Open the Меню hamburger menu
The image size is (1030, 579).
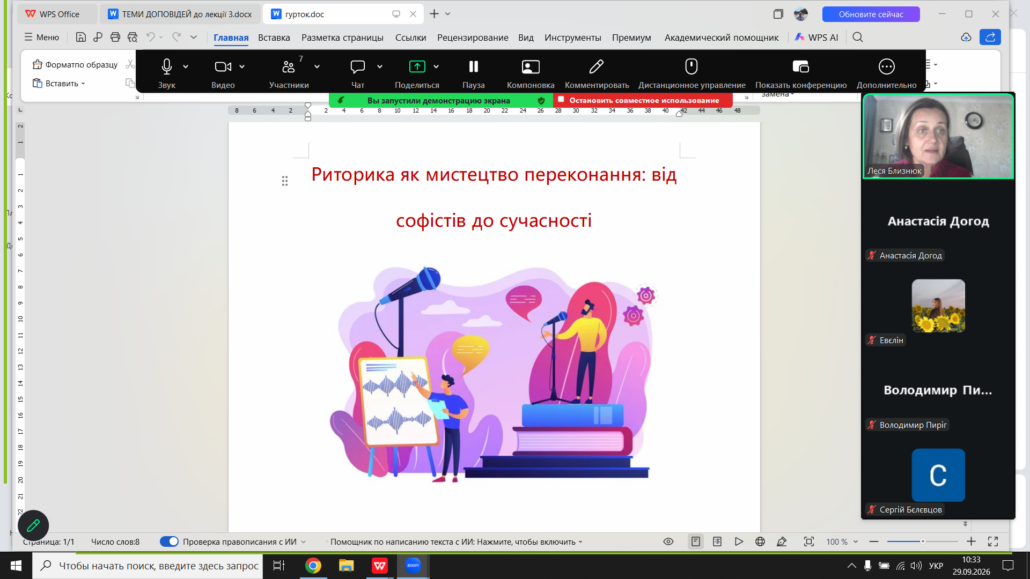[41, 37]
